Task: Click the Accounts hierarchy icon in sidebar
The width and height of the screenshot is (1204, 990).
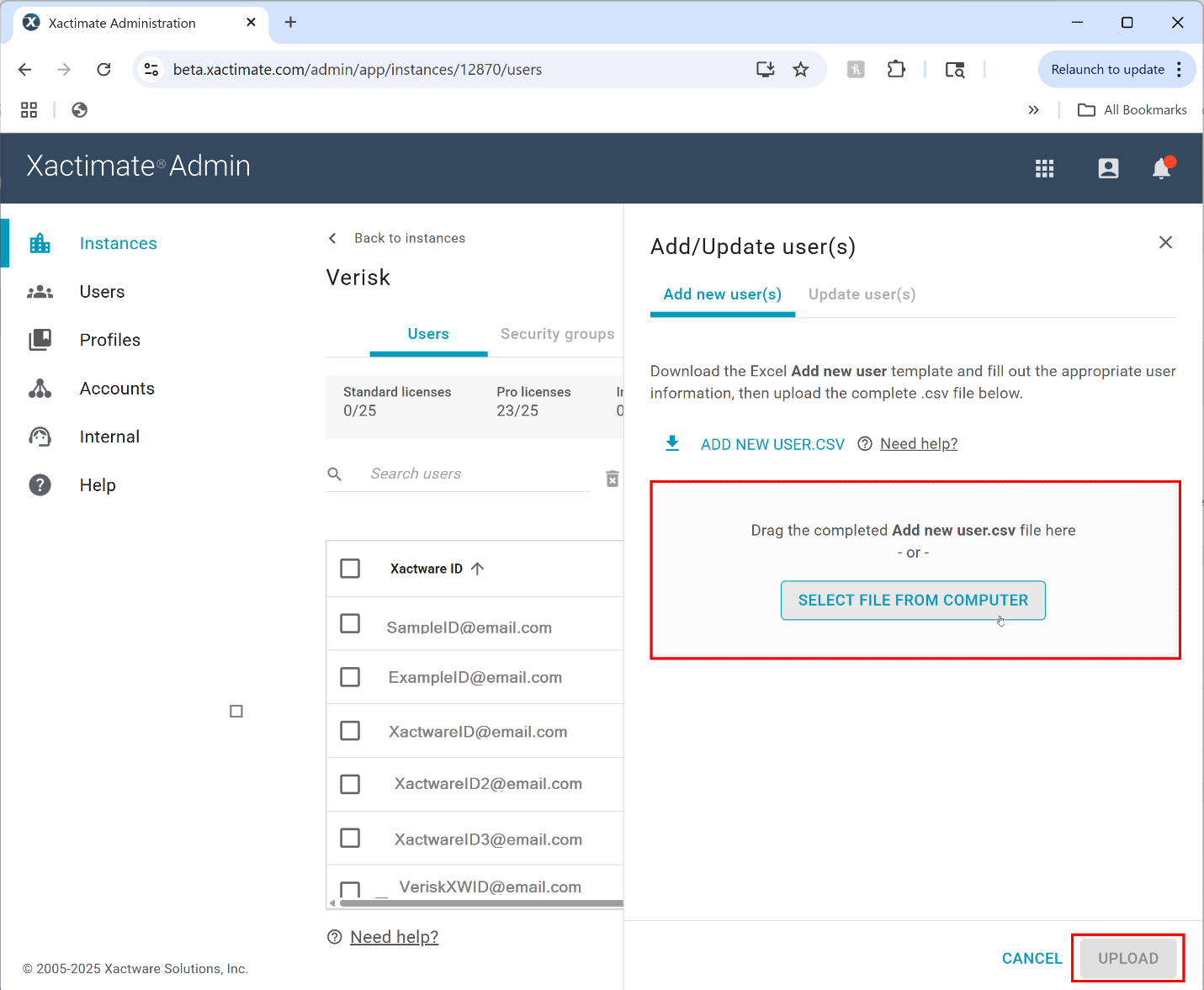Action: point(40,389)
